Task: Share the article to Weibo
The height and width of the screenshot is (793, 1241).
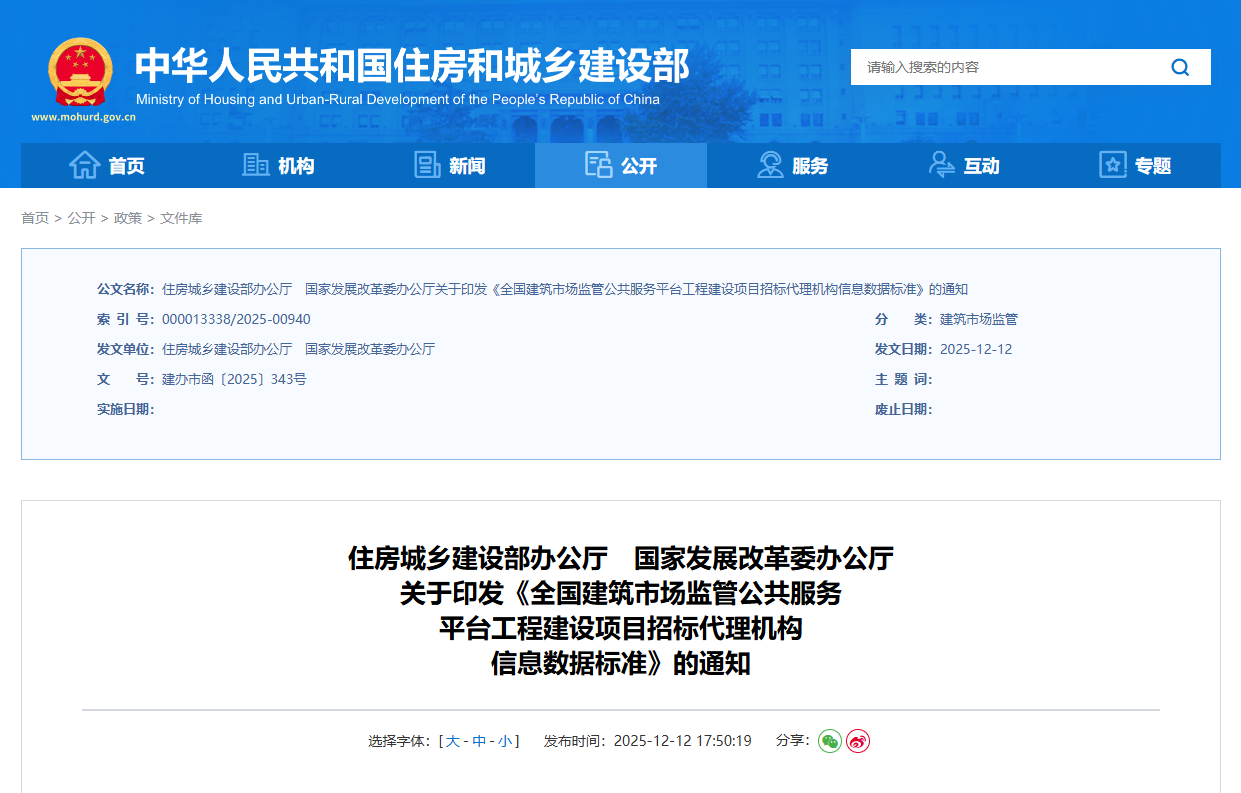Action: tap(857, 741)
